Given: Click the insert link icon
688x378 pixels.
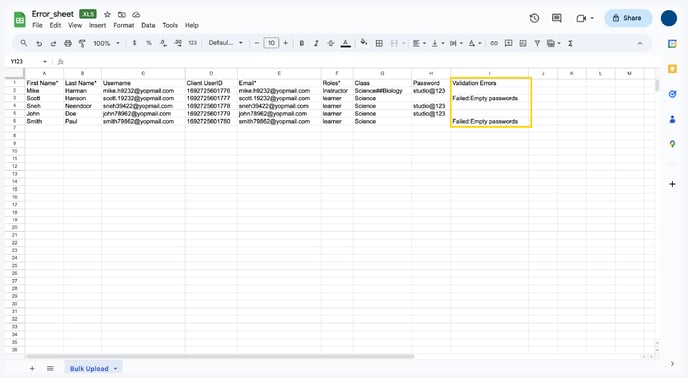Looking at the screenshot, I should (494, 43).
